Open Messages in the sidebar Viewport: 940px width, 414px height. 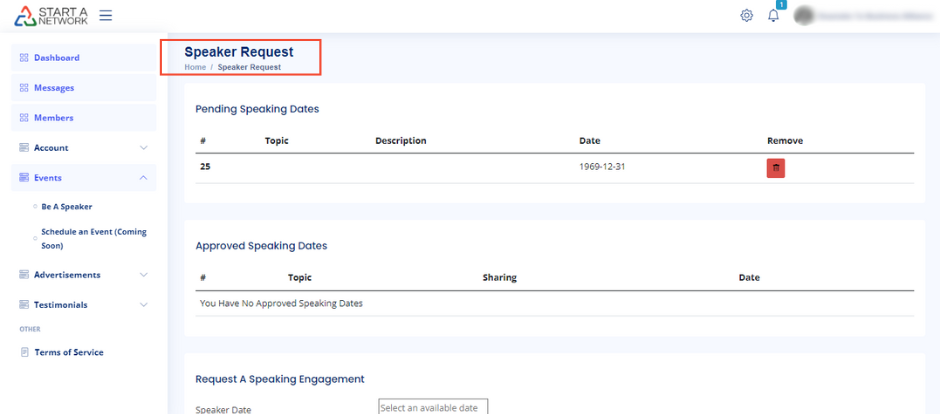pyautogui.click(x=54, y=88)
